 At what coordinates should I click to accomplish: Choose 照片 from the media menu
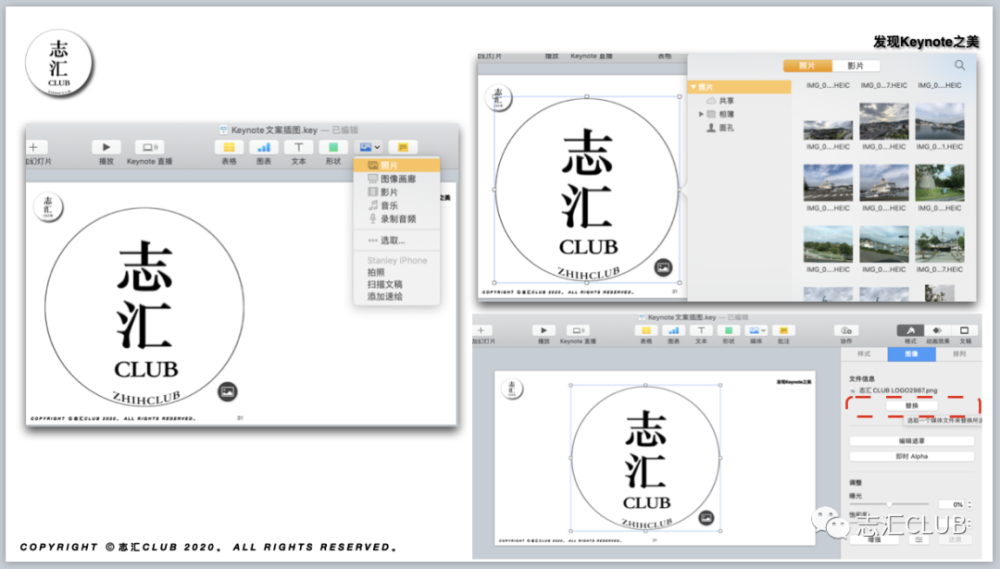[x=397, y=165]
